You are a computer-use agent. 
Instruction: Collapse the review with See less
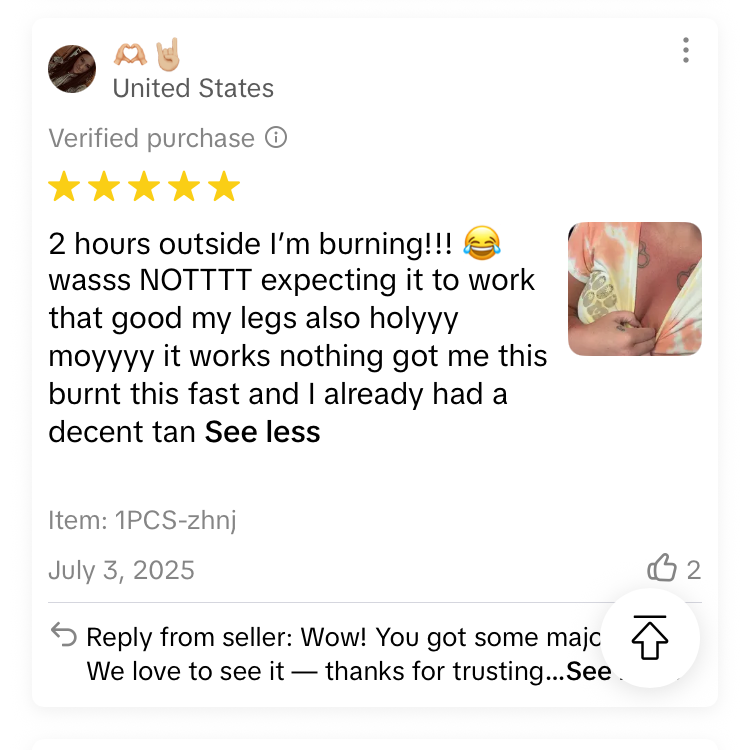click(262, 432)
